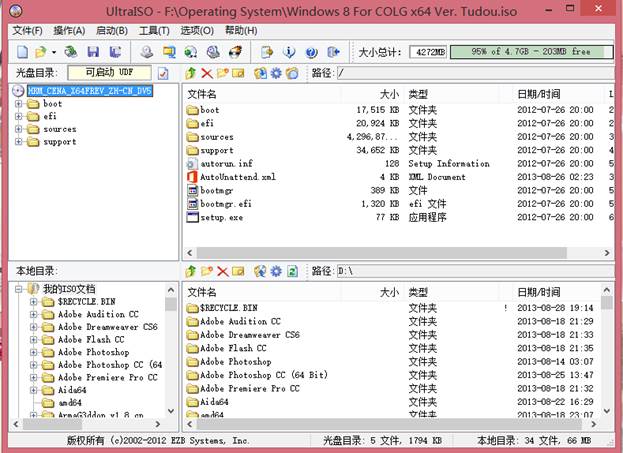Open the 启动(B) menu
The height and width of the screenshot is (453, 623).
click(111, 30)
